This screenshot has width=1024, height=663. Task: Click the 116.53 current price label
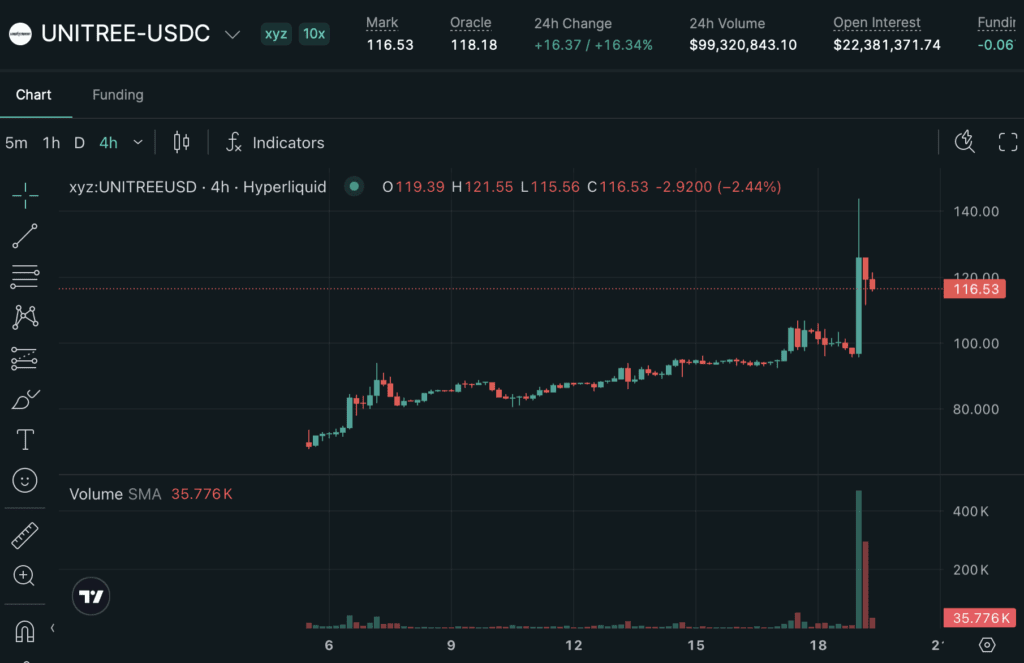[x=975, y=289]
